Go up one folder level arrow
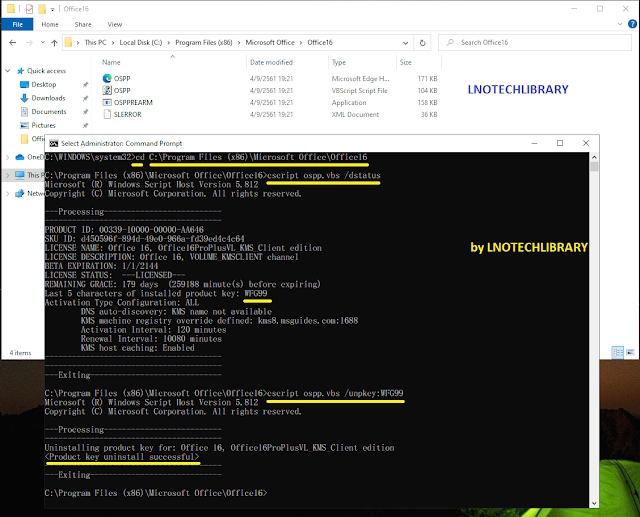The height and width of the screenshot is (517, 640). click(54, 42)
